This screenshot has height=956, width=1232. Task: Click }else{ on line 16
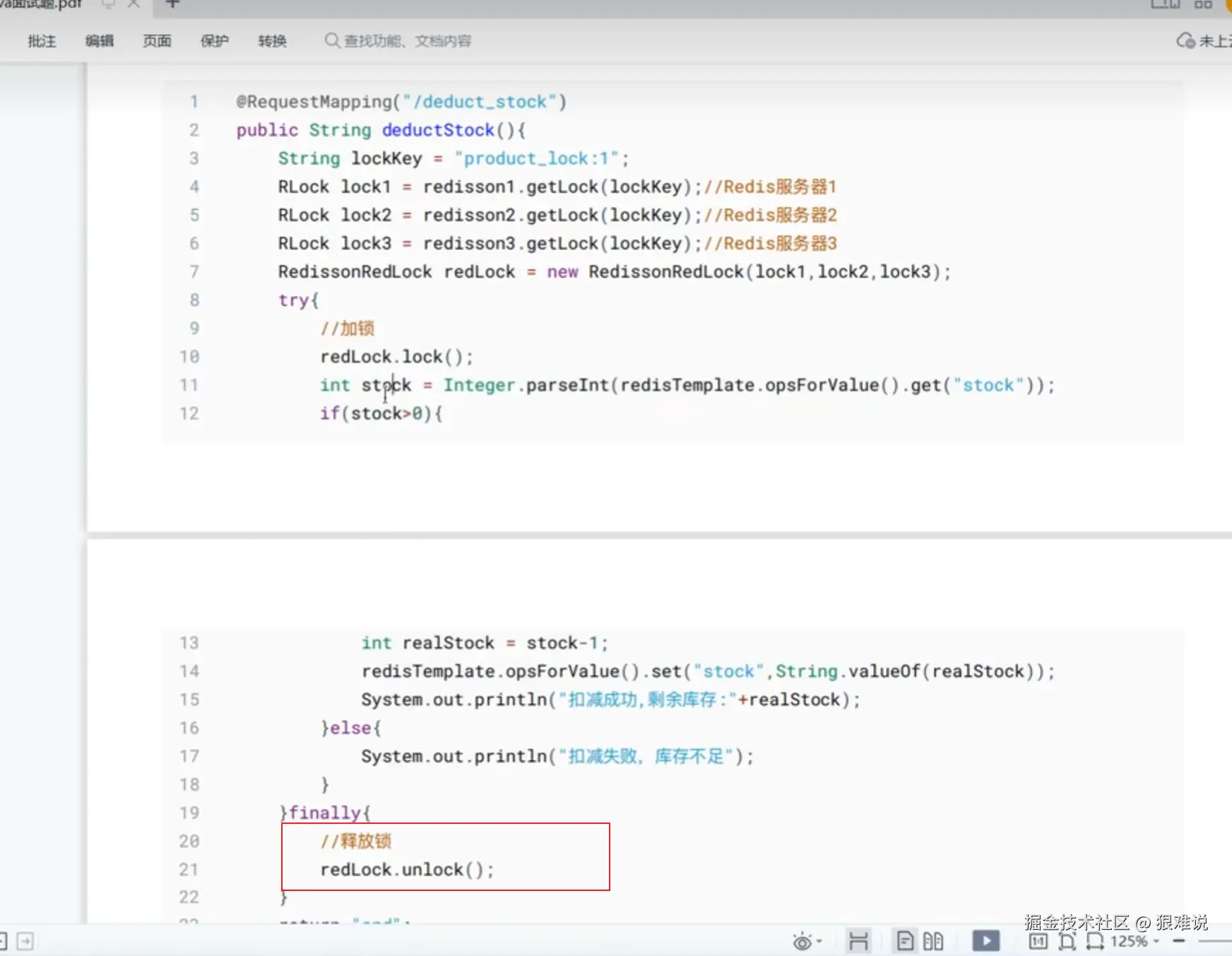click(351, 728)
